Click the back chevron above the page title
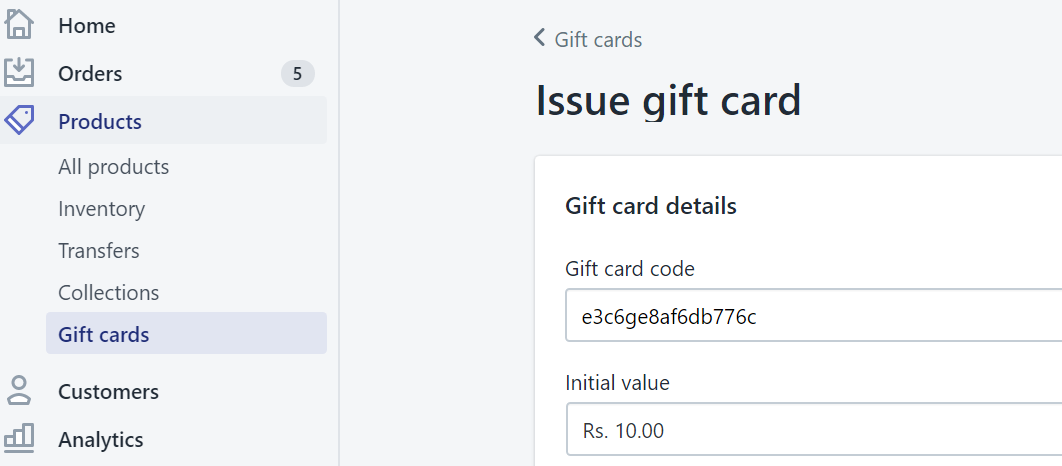Screen dimensions: 1062x466 pyautogui.click(x=540, y=38)
